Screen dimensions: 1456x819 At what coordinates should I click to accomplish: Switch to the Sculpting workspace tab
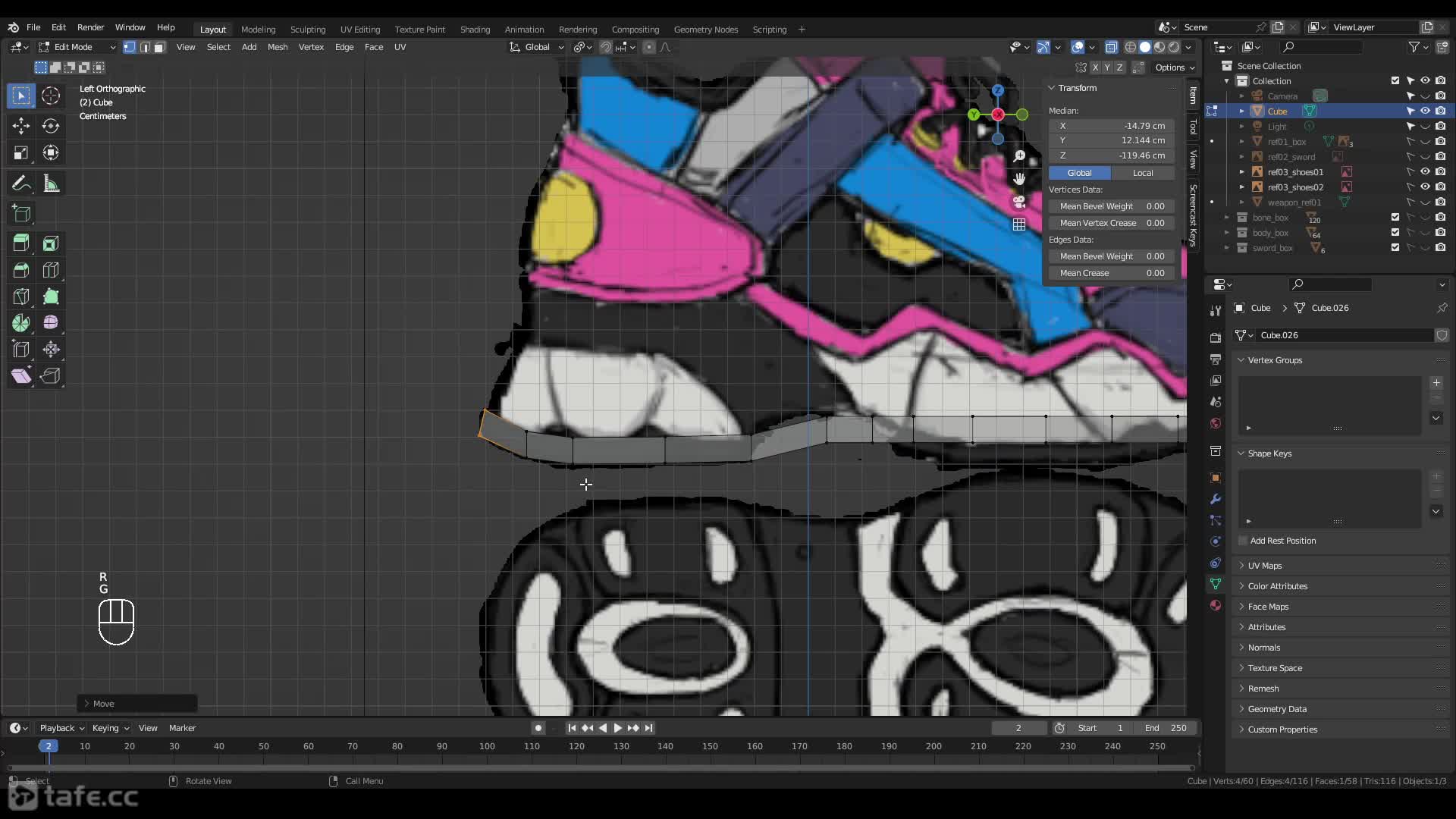[x=308, y=30]
